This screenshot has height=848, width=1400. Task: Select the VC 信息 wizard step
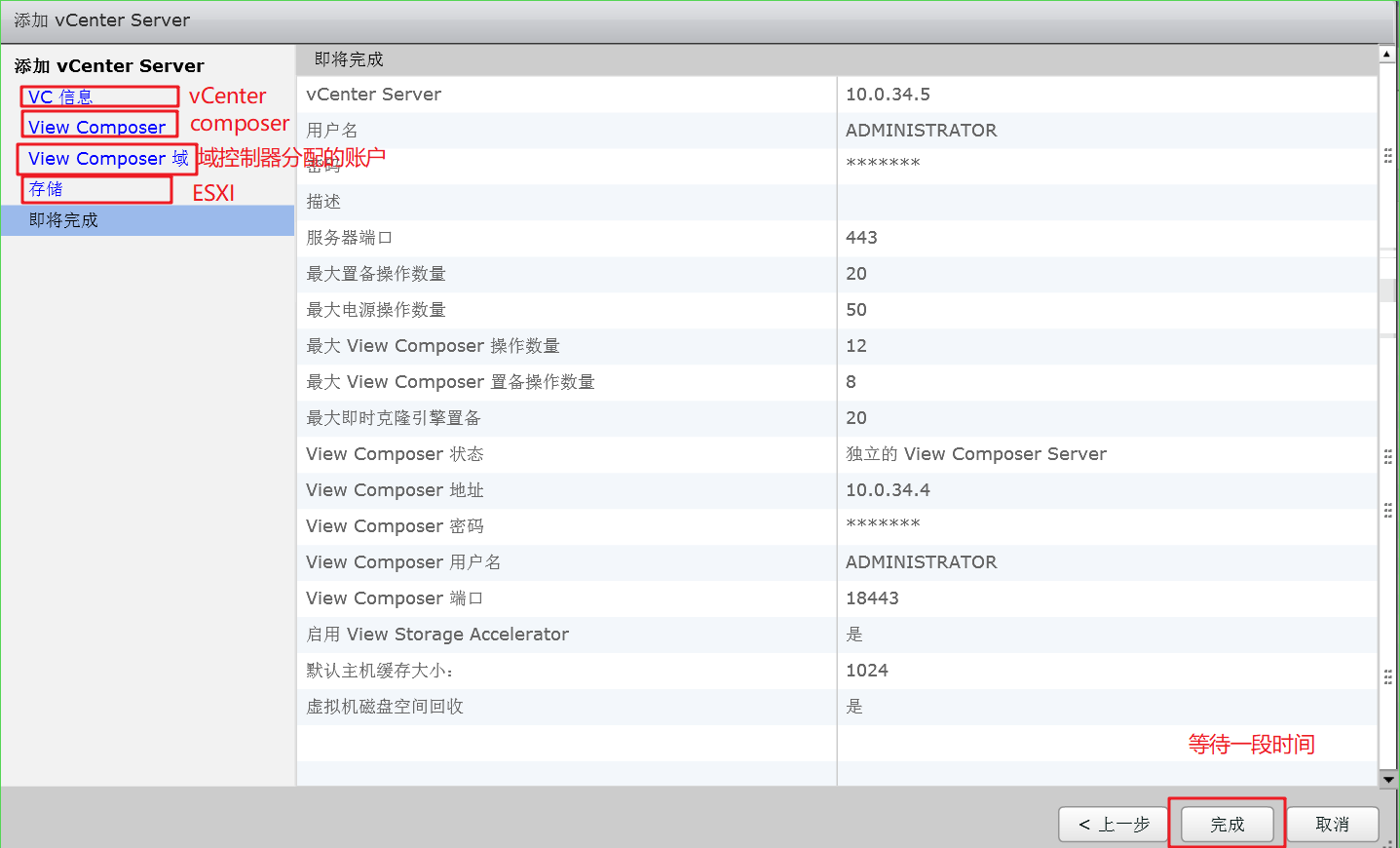pos(97,96)
